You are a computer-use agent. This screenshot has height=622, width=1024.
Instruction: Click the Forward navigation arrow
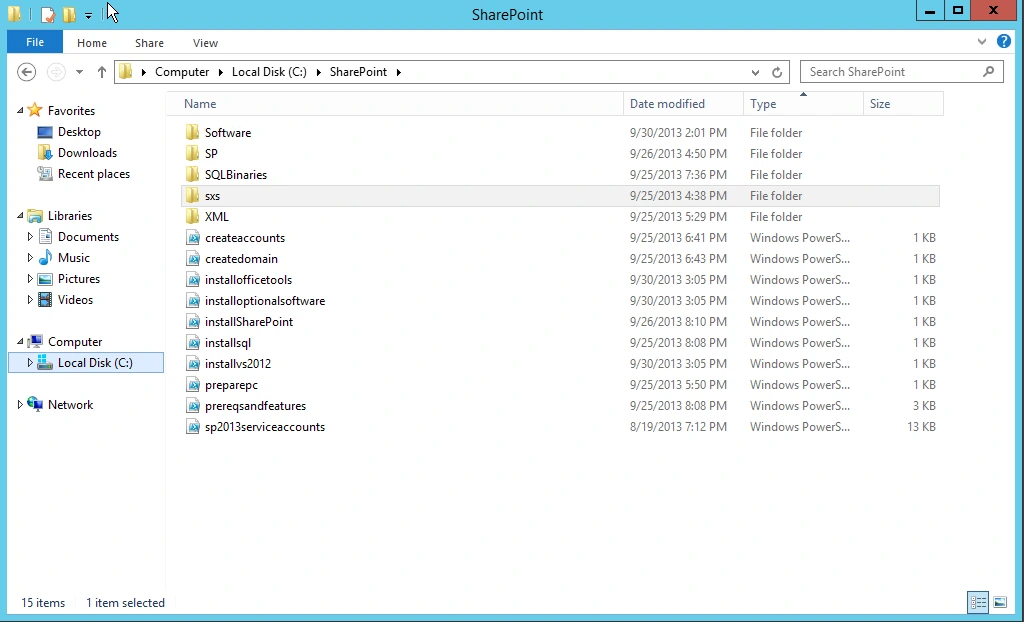56,72
